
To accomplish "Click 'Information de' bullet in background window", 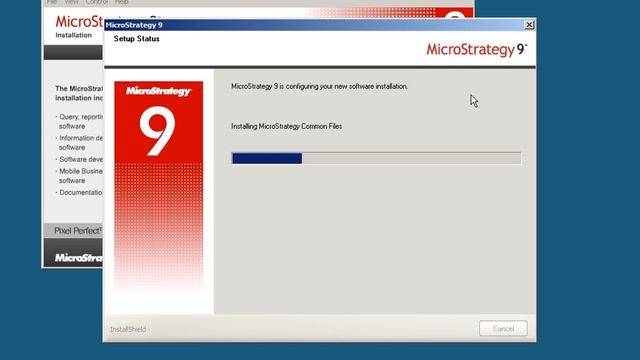I will (x=79, y=142).
